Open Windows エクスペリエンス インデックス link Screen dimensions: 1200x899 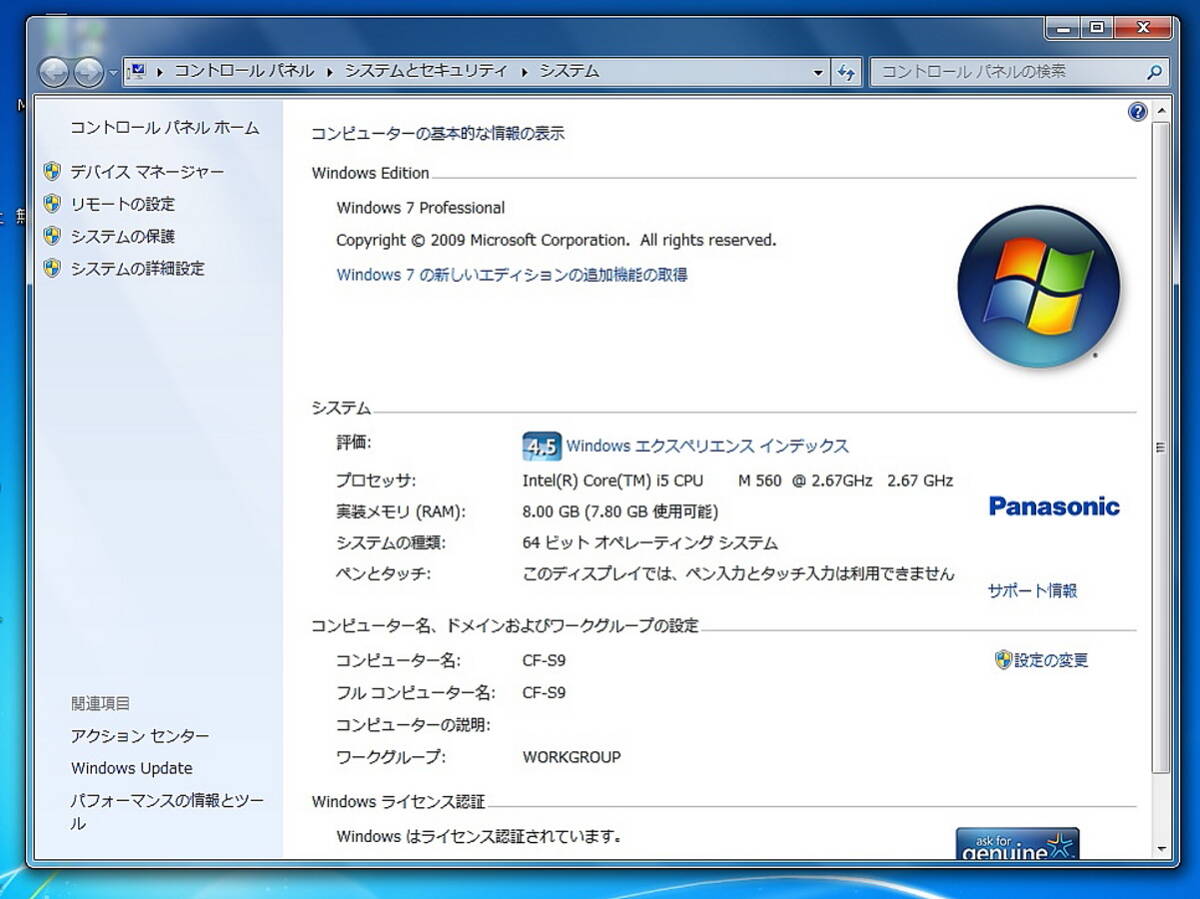point(707,447)
